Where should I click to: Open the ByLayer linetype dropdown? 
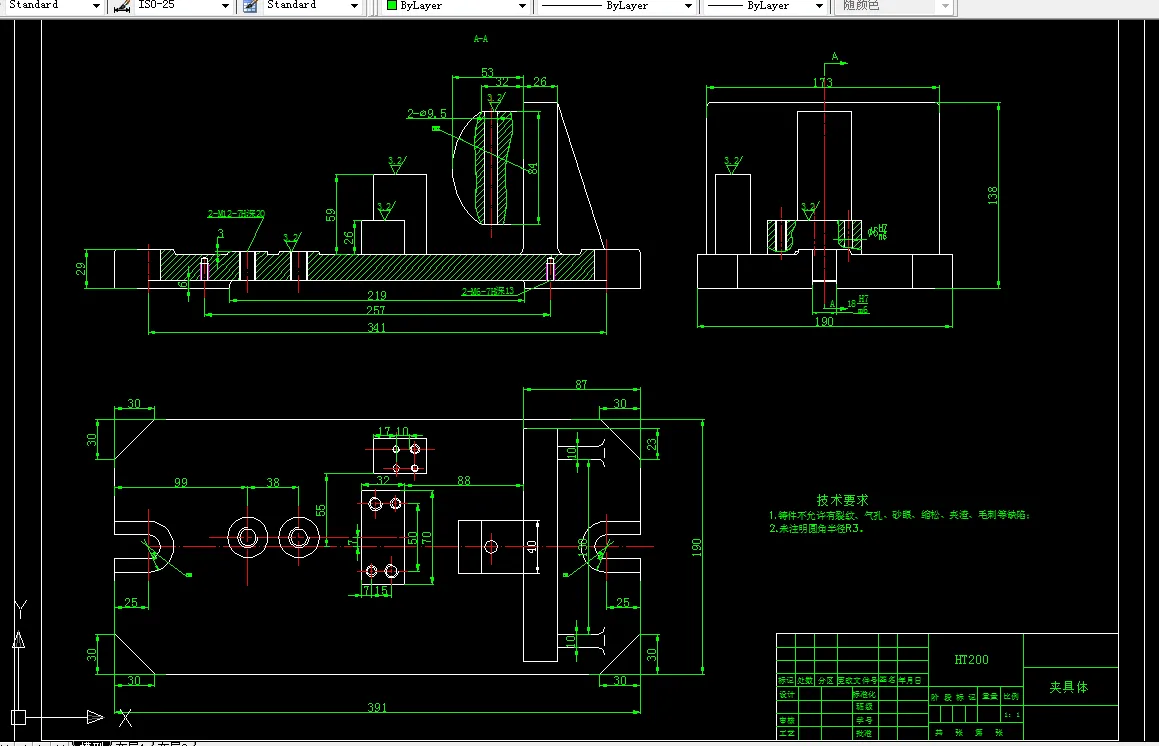pos(688,6)
